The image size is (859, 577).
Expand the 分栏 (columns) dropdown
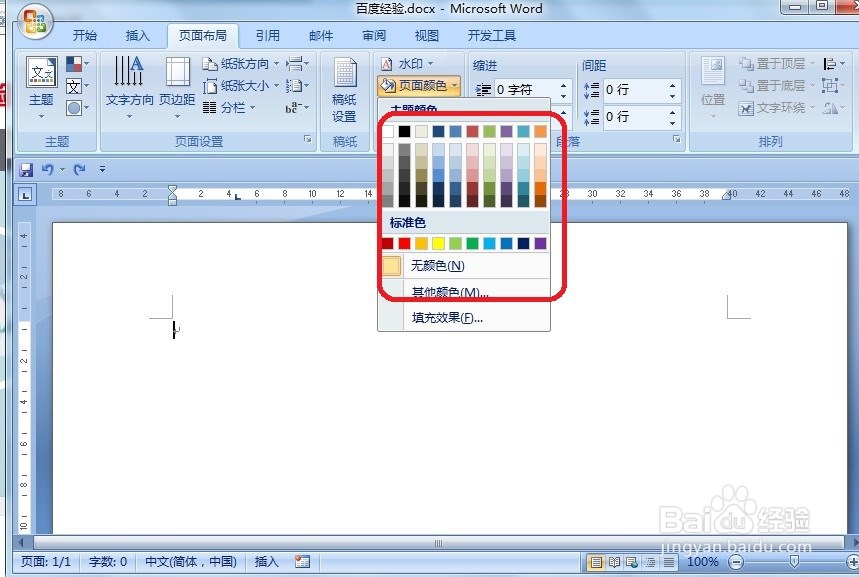pyautogui.click(x=232, y=108)
